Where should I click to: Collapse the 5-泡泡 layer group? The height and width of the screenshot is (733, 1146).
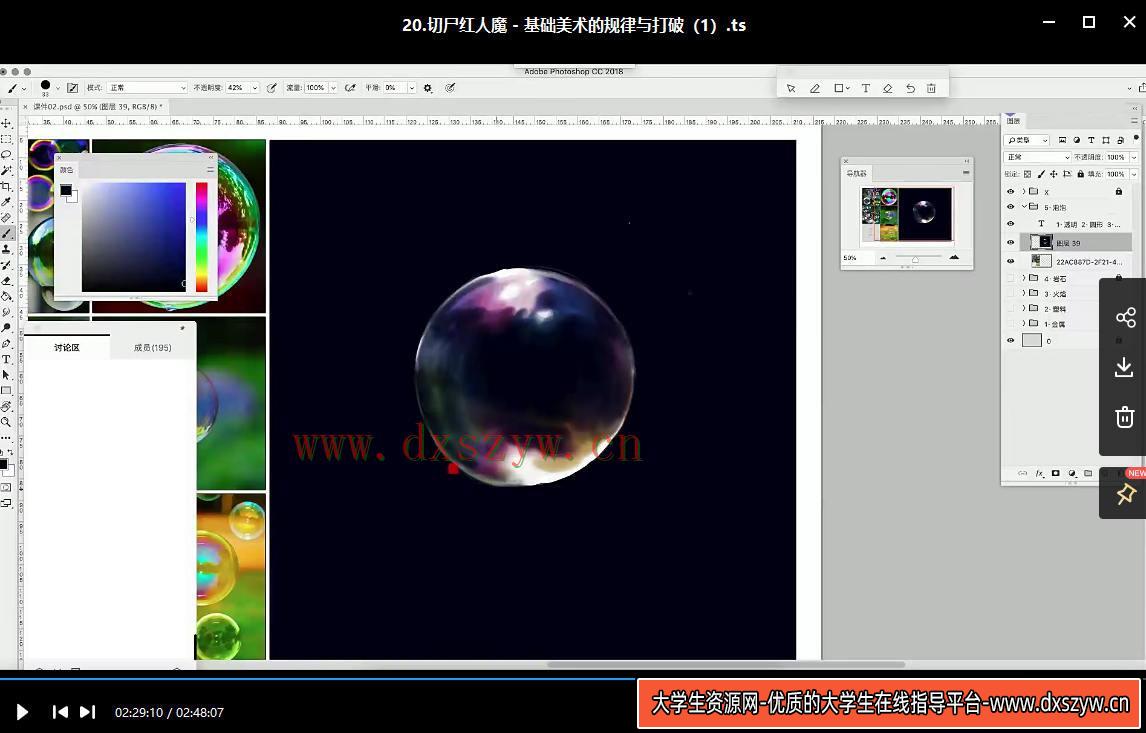coord(1024,207)
